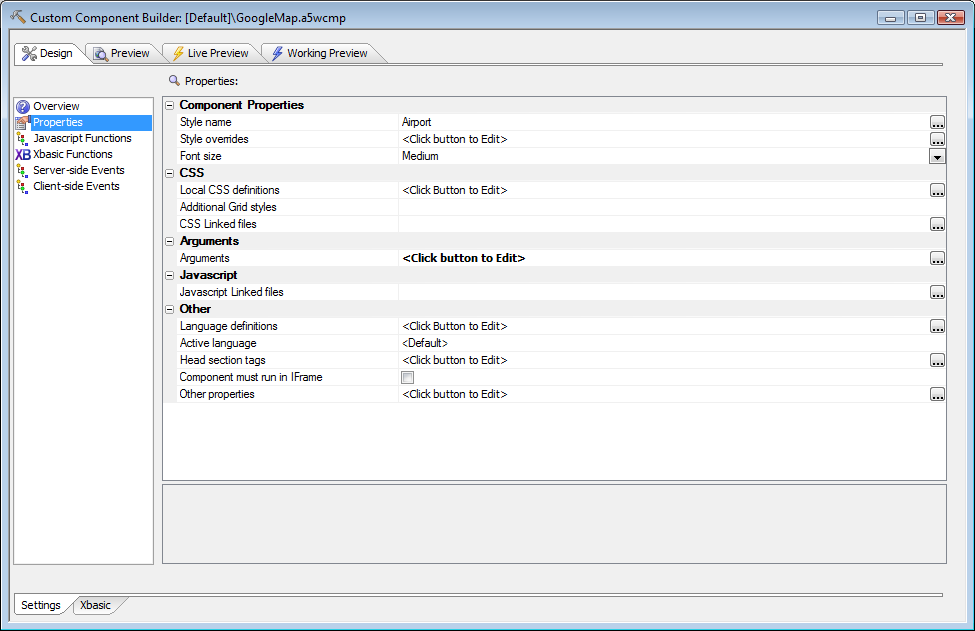Click the bold Arguments <Click button to Edit> value
The image size is (975, 631).
coord(464,259)
